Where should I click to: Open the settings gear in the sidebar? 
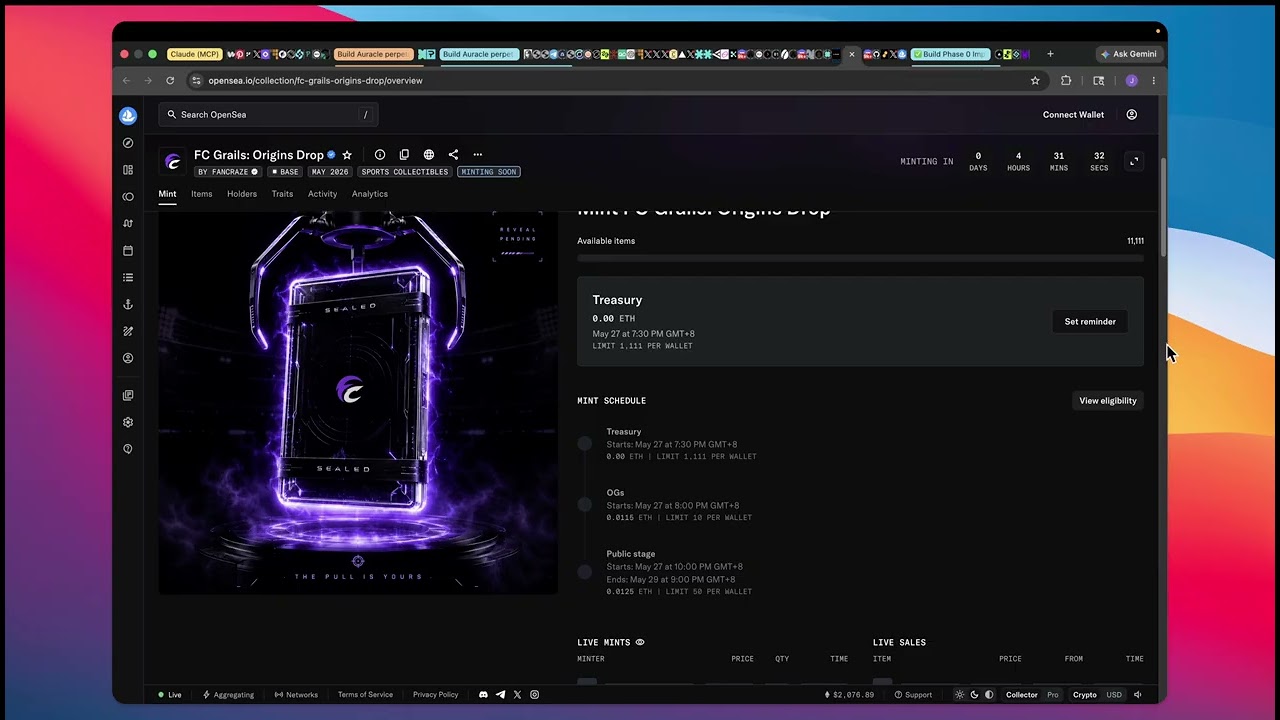(x=128, y=422)
